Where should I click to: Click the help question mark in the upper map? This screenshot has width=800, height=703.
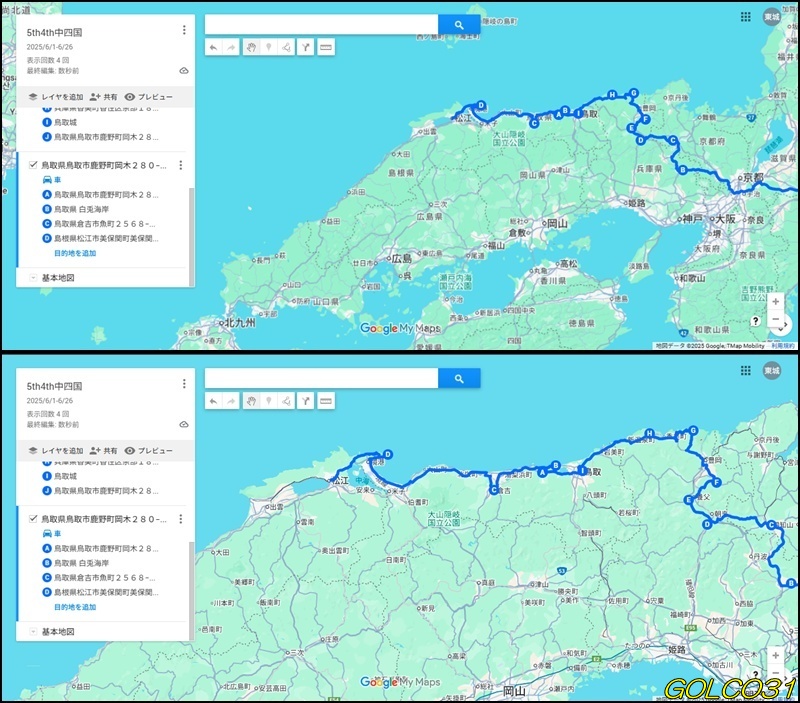755,321
